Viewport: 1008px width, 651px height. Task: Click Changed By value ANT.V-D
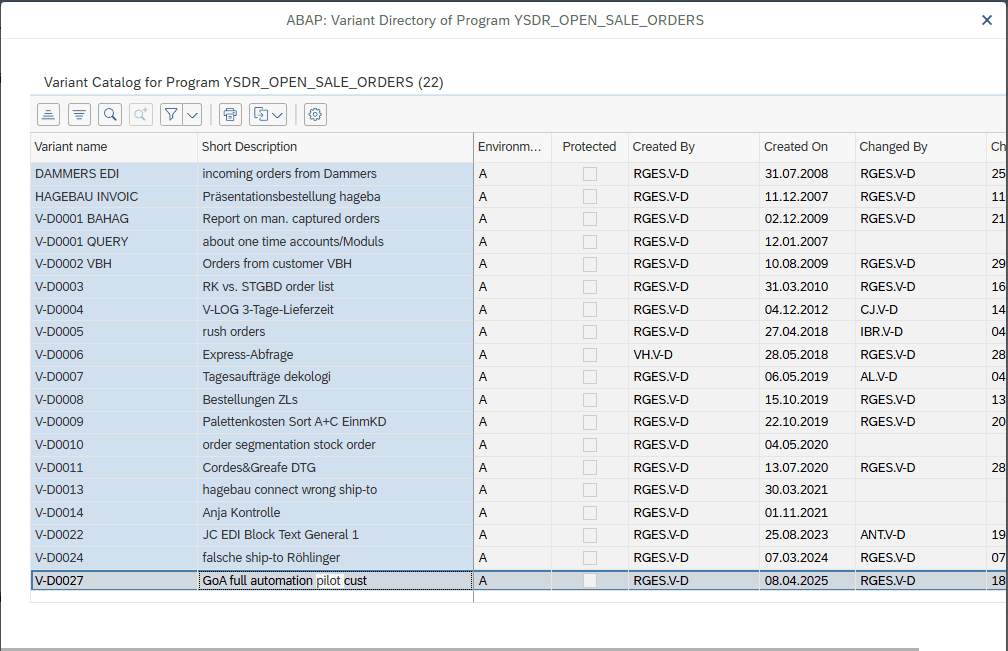pyautogui.click(x=883, y=535)
